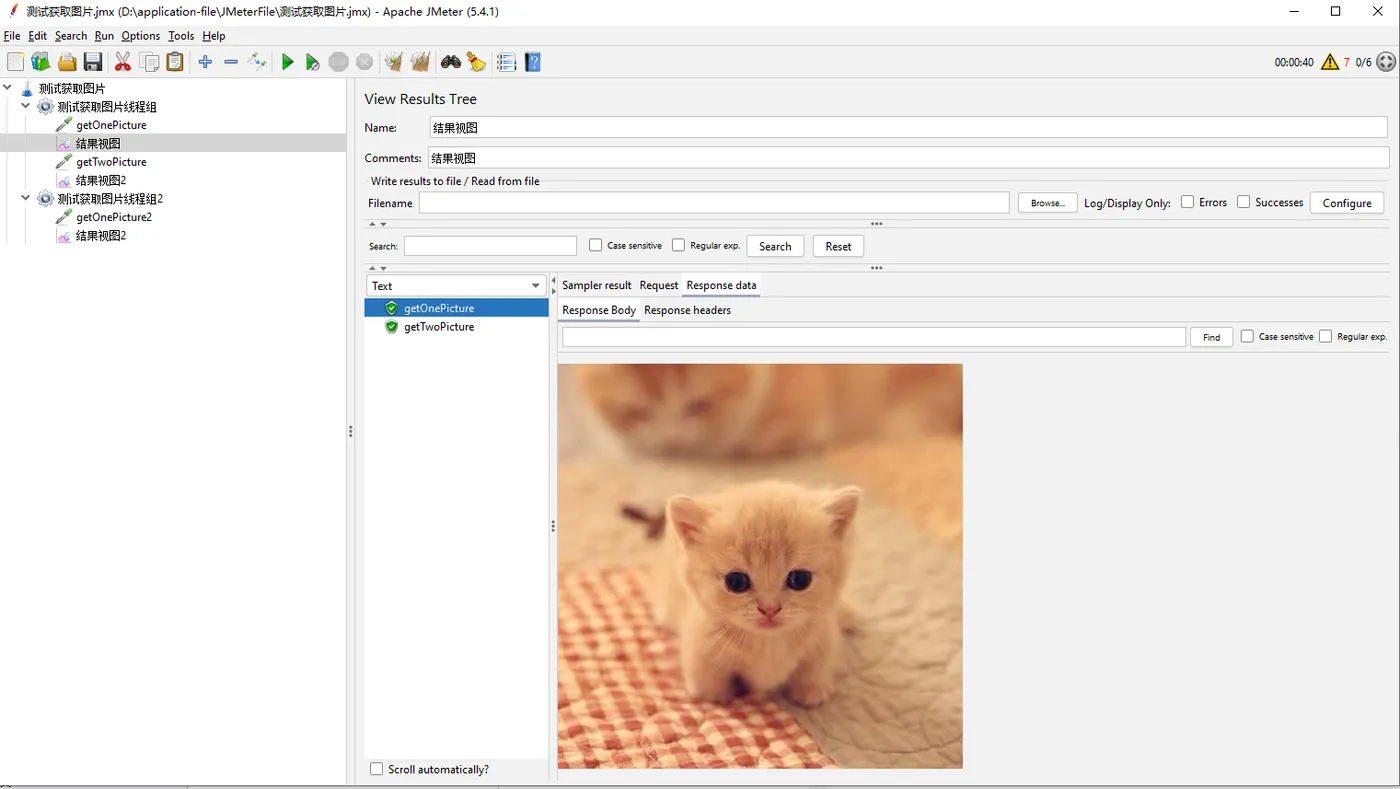Open Search with binoculars icon
The height and width of the screenshot is (789, 1400).
[x=451, y=62]
